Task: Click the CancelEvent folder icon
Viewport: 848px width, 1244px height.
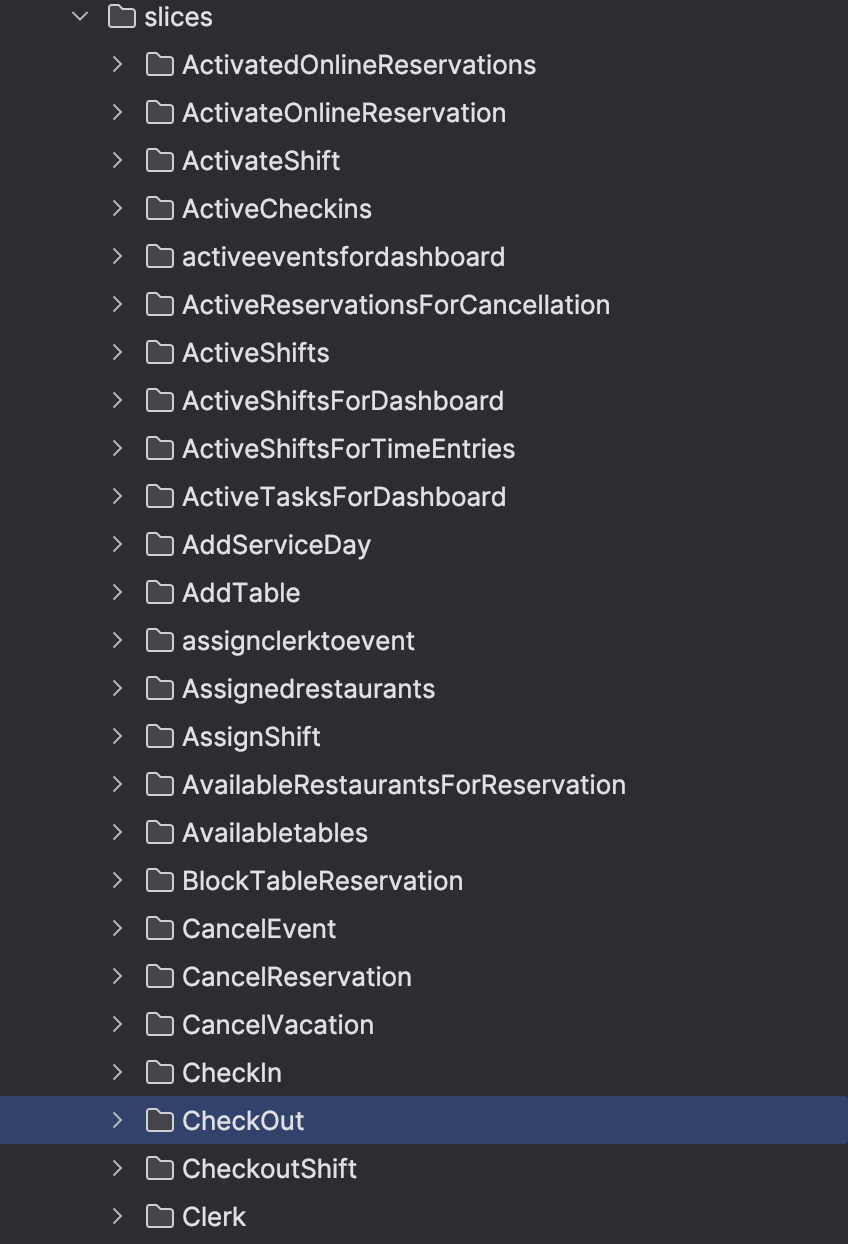Action: pos(160,928)
